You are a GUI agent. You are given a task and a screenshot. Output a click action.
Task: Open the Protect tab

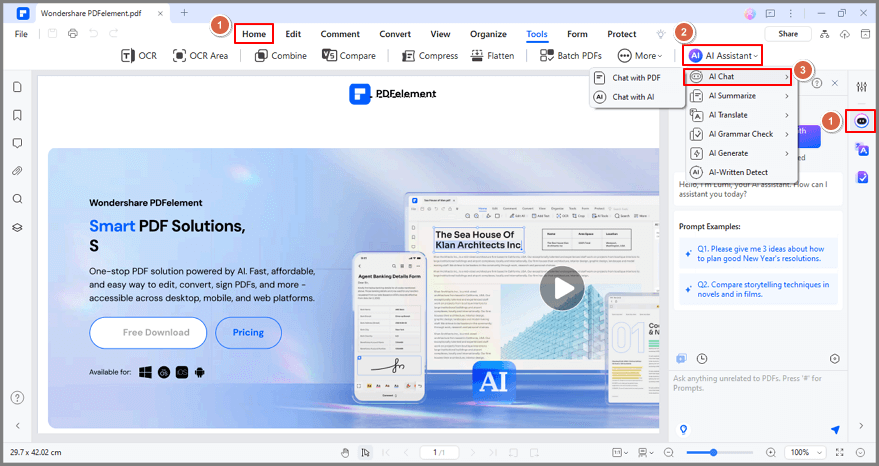tap(622, 34)
